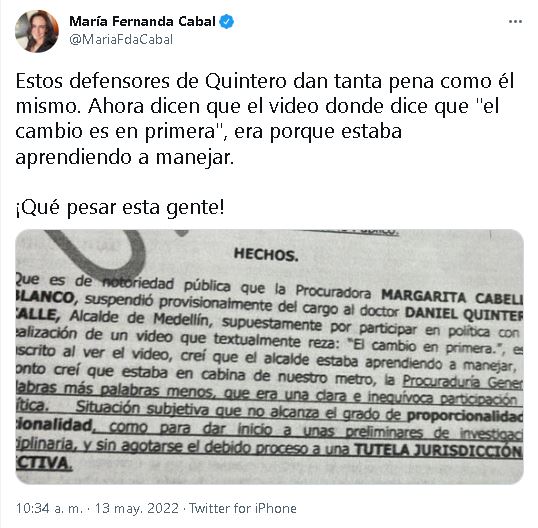Screen dimensions: 538x528
Task: Open the attached document photo
Action: pos(269,357)
